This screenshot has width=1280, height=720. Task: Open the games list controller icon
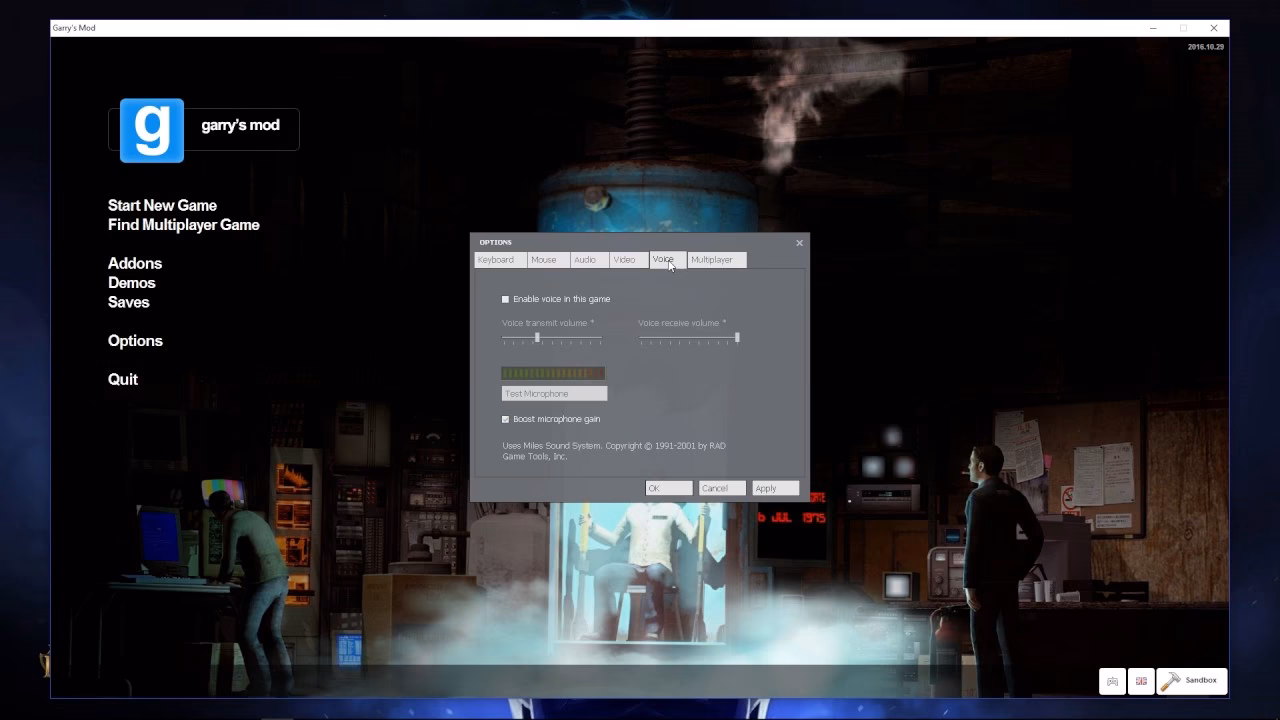(x=1112, y=681)
